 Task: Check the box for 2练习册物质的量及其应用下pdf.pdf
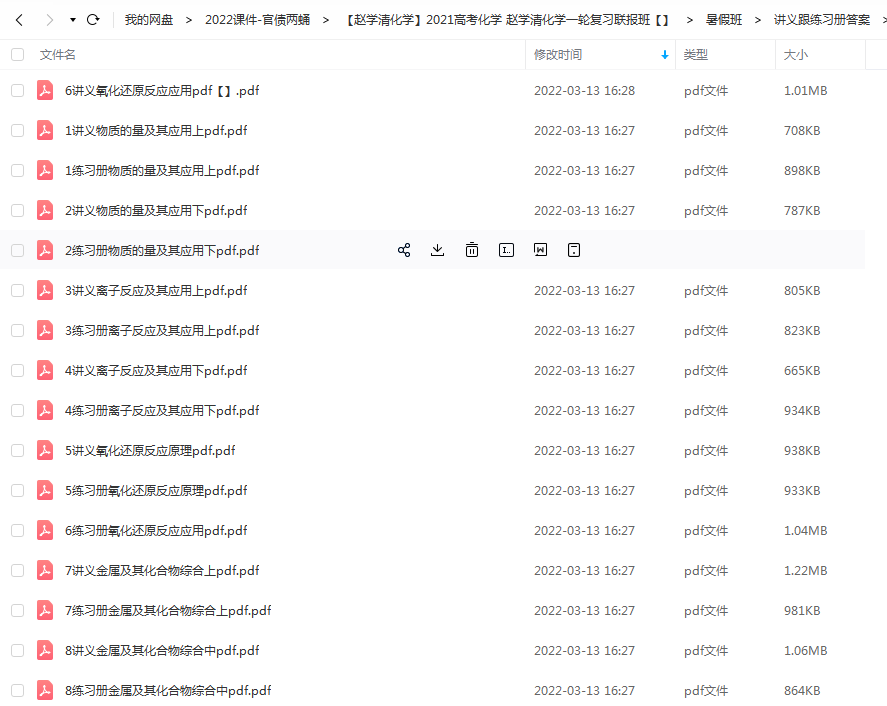18,250
